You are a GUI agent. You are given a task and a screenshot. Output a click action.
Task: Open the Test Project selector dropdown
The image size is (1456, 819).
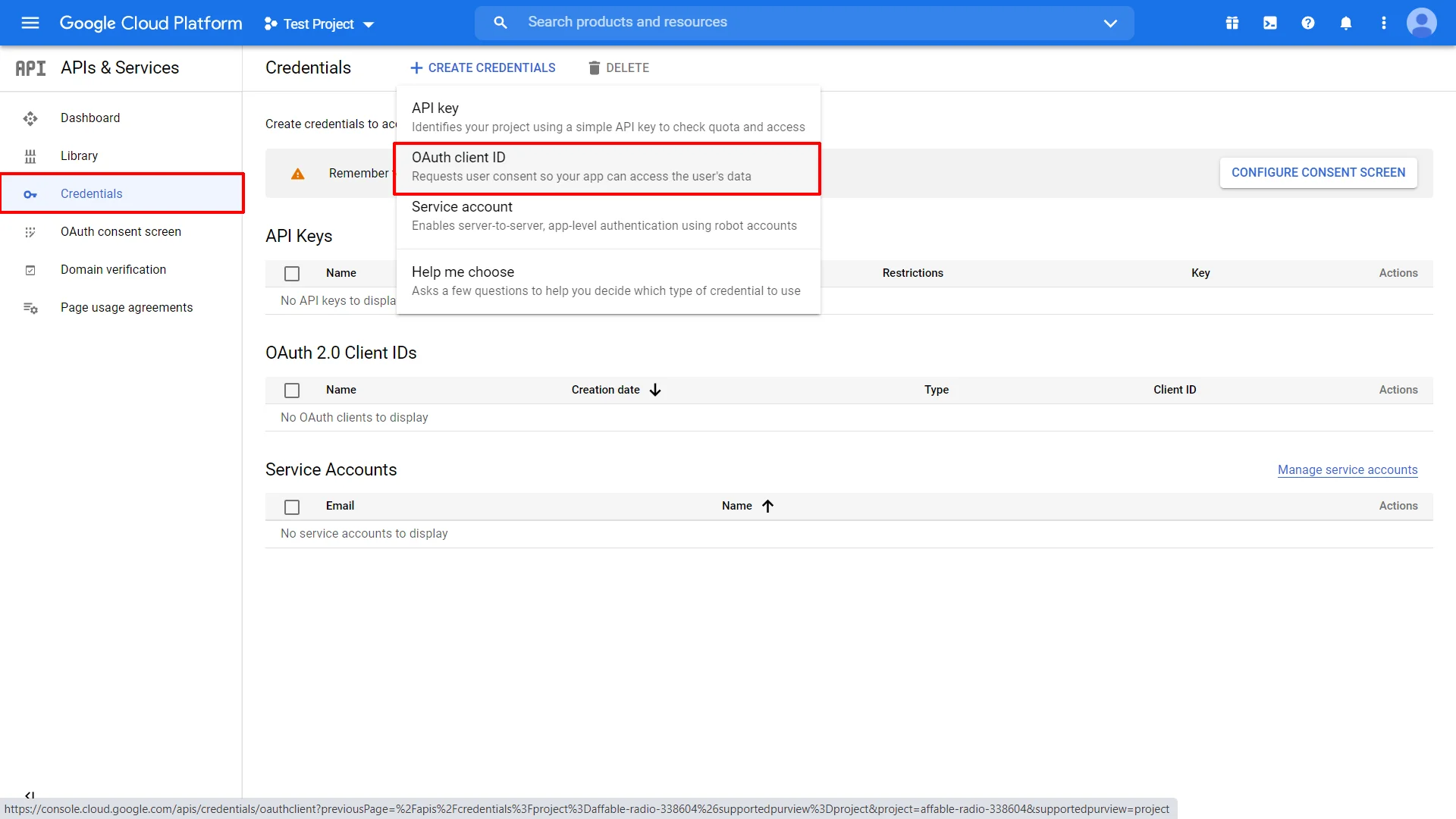pos(319,24)
